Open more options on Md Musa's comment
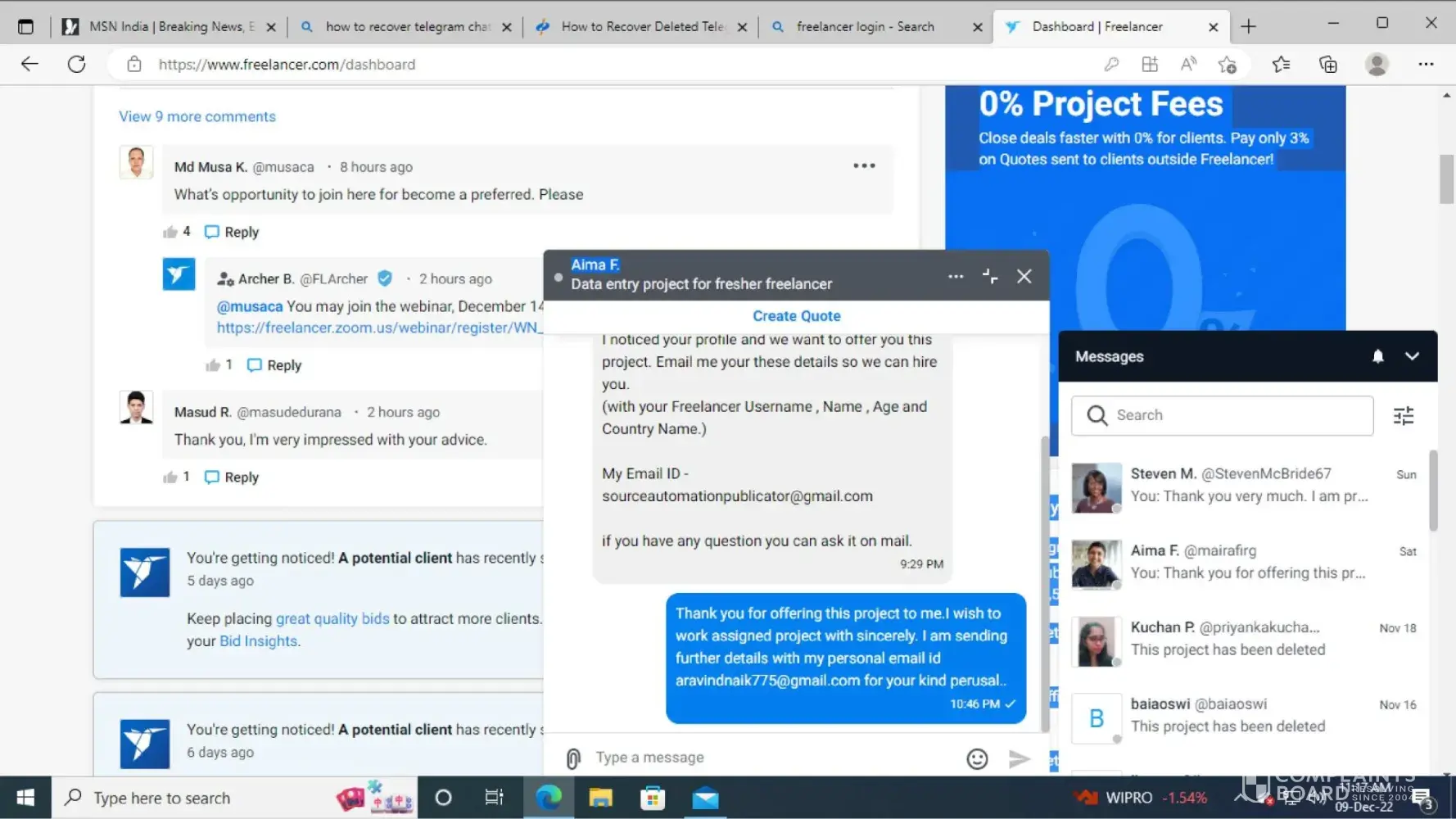 click(x=864, y=166)
